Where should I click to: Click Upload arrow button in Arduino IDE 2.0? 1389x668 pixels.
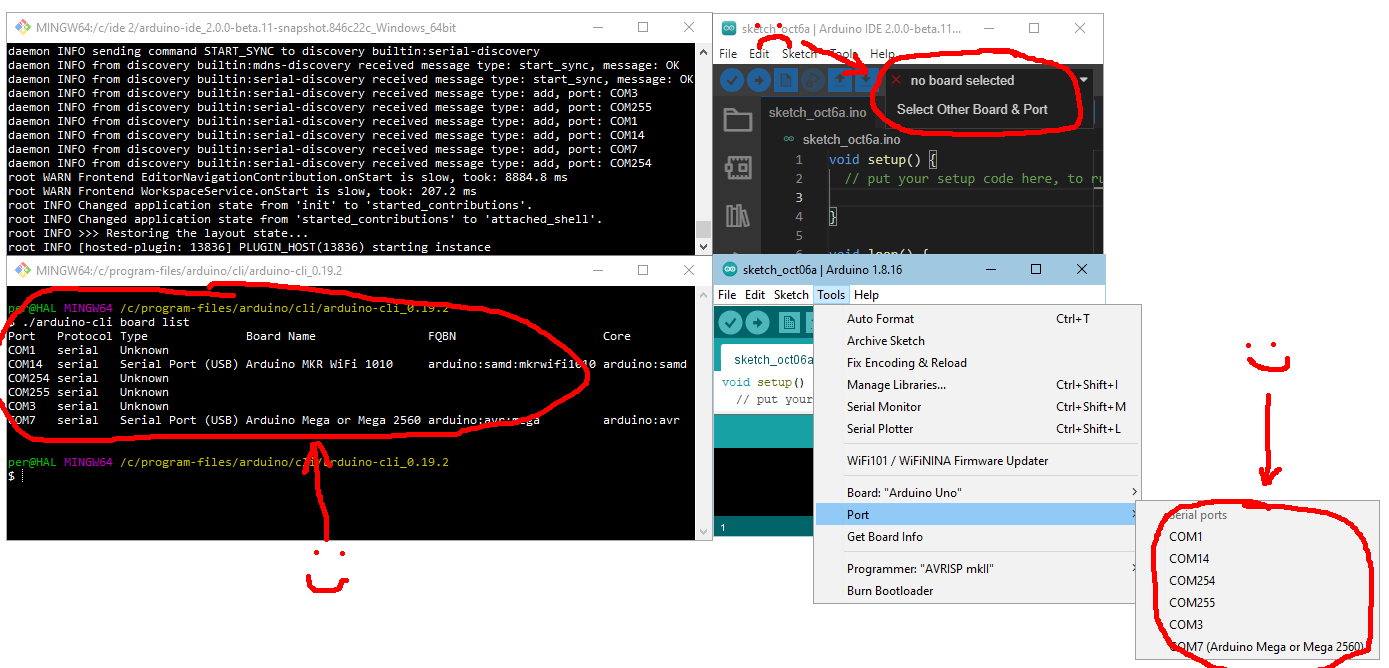pos(759,80)
